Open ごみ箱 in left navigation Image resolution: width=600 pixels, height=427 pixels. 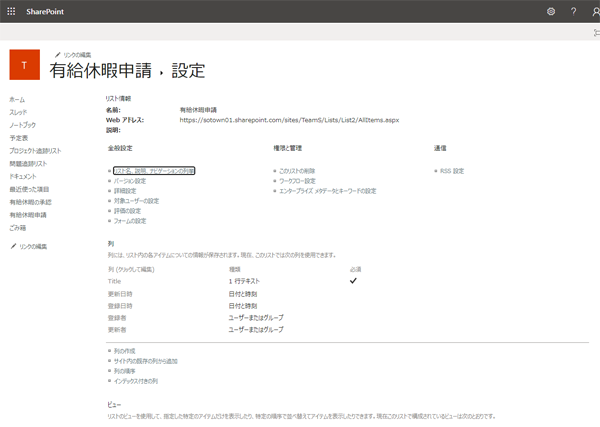pyautogui.click(x=18, y=228)
